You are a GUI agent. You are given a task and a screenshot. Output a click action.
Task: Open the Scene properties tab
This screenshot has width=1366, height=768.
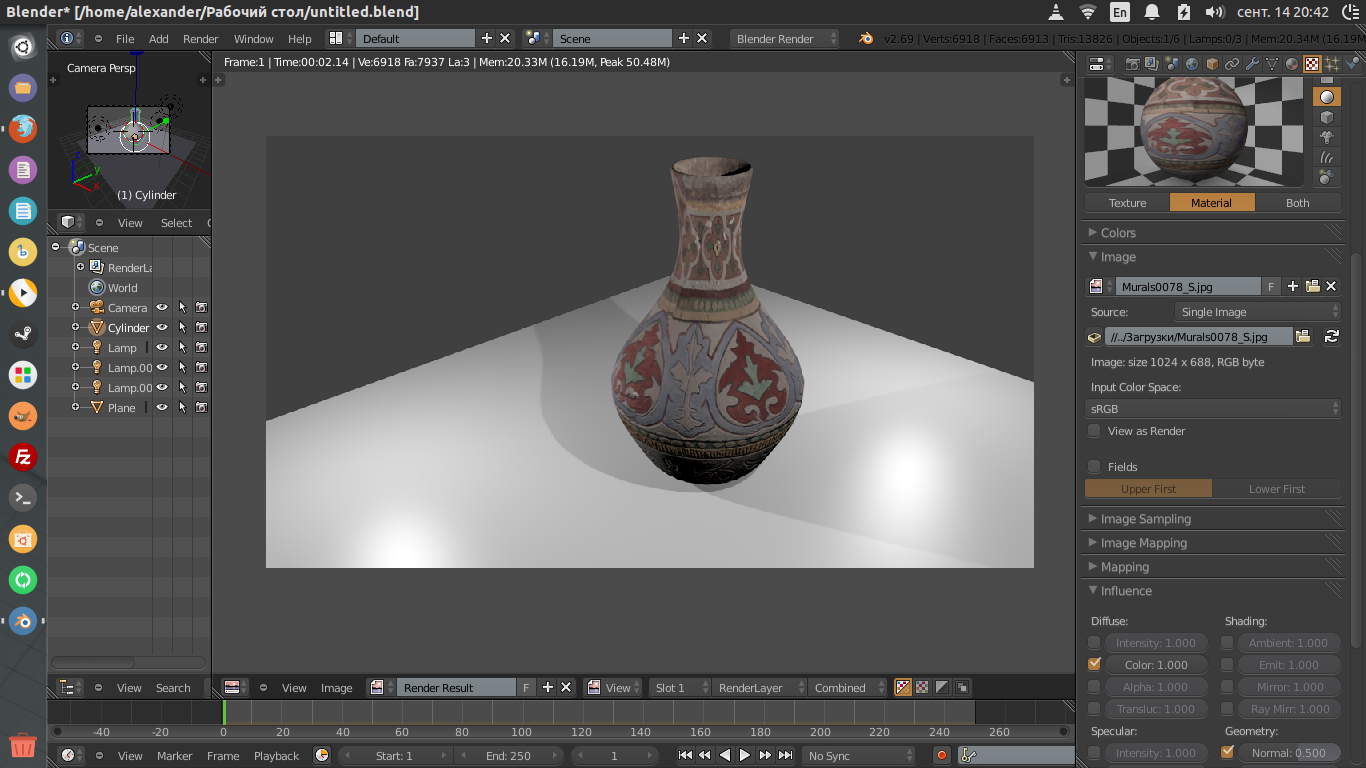tap(1172, 64)
